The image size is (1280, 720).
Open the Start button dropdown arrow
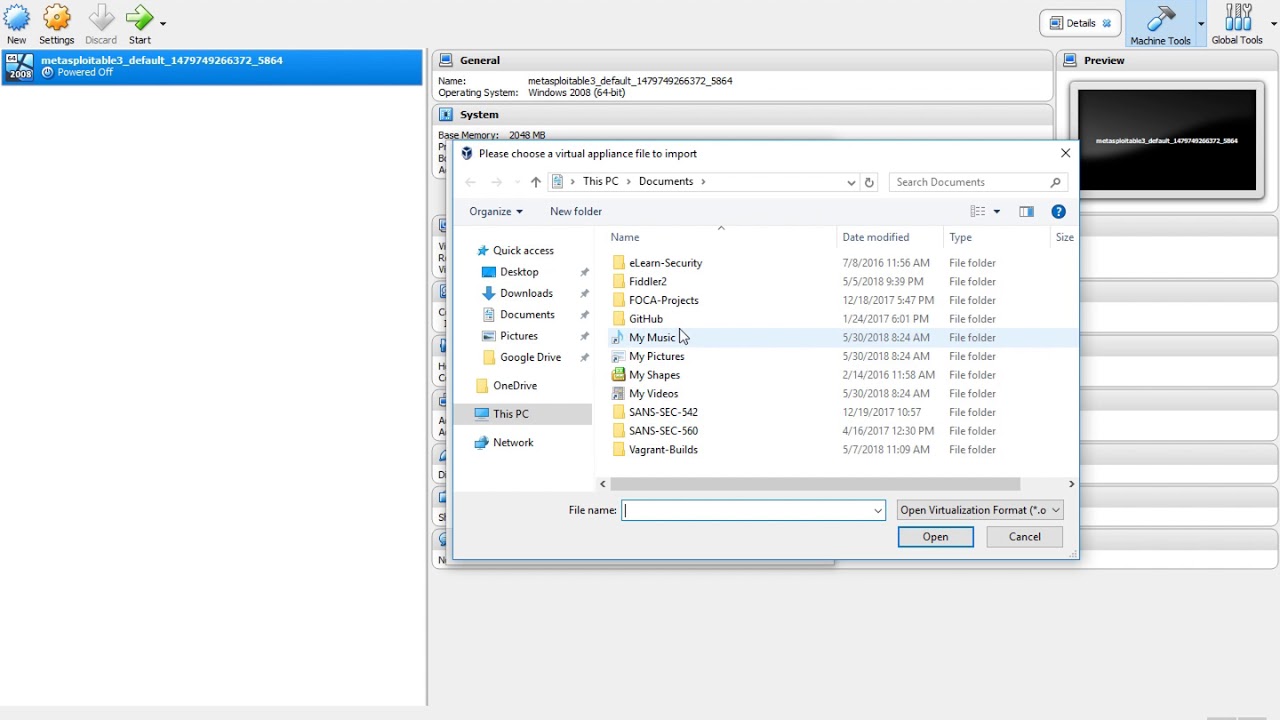(163, 23)
